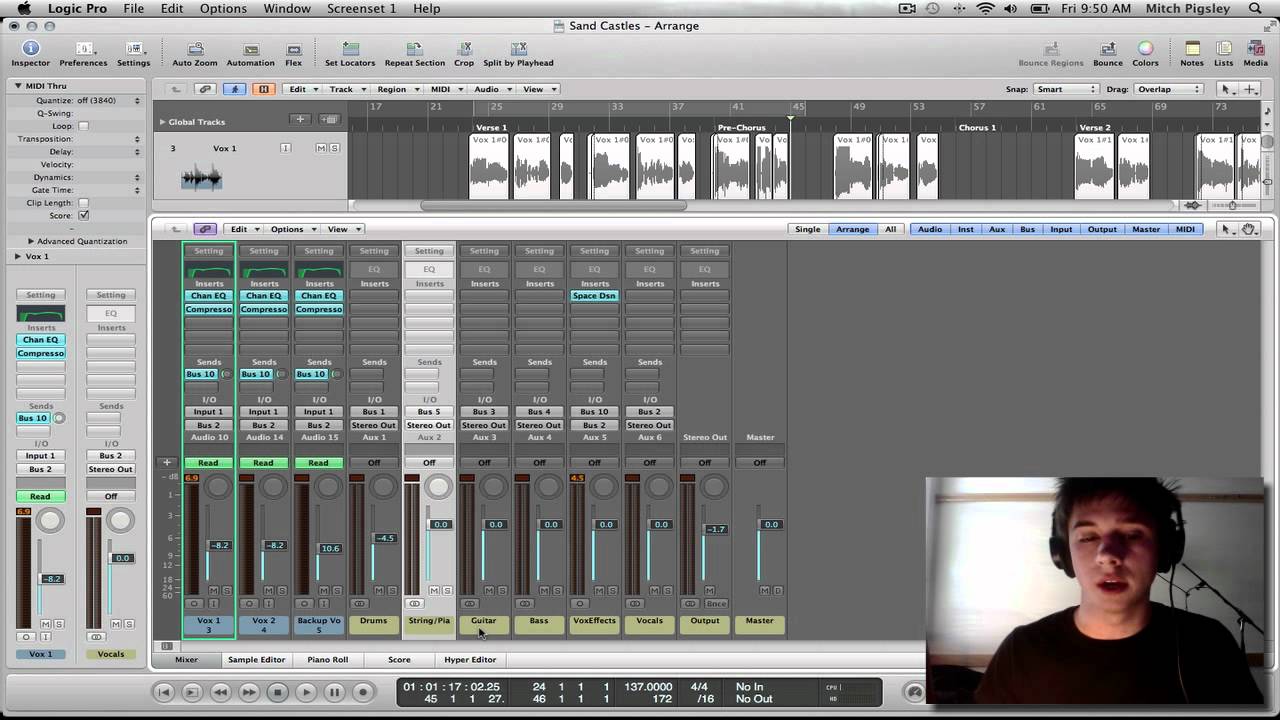Go to beginning with transport button
This screenshot has width=1280, height=720.
pyautogui.click(x=164, y=692)
